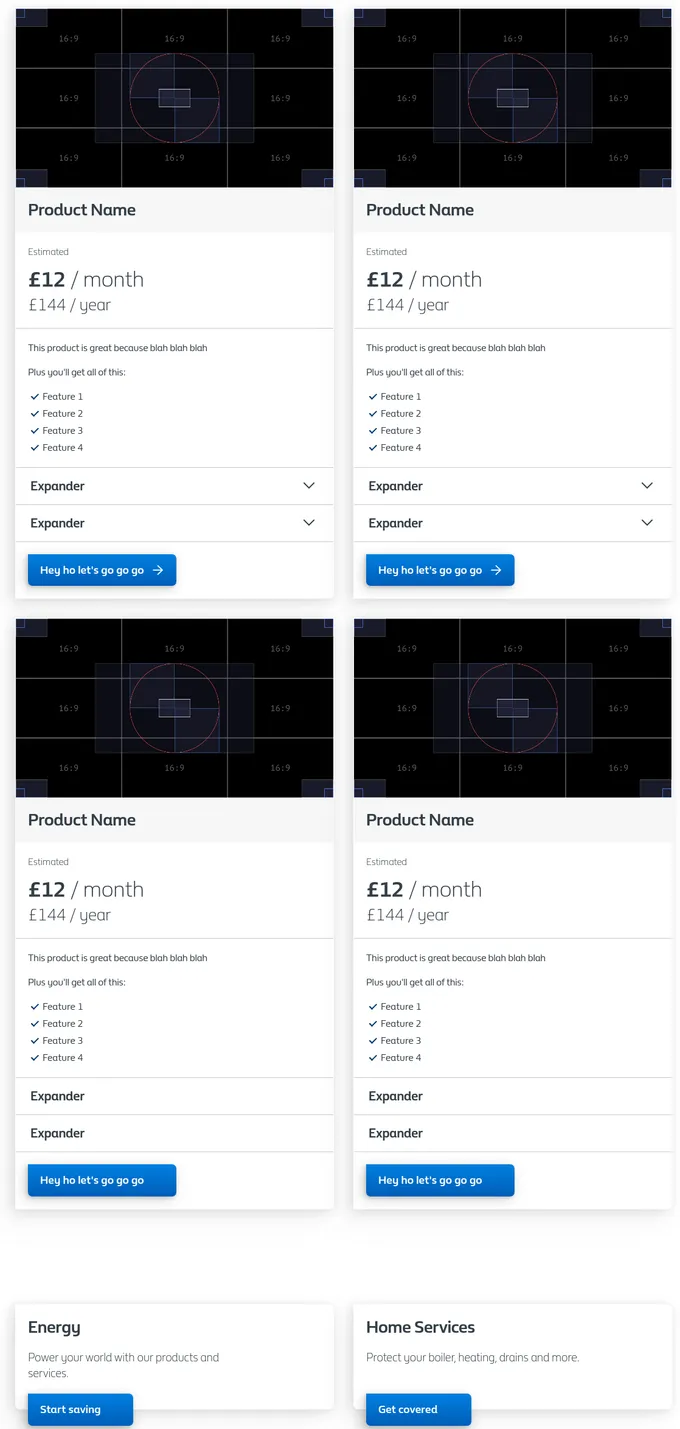The width and height of the screenshot is (680, 1429).
Task: Open the top-right product card image
Action: coord(512,98)
